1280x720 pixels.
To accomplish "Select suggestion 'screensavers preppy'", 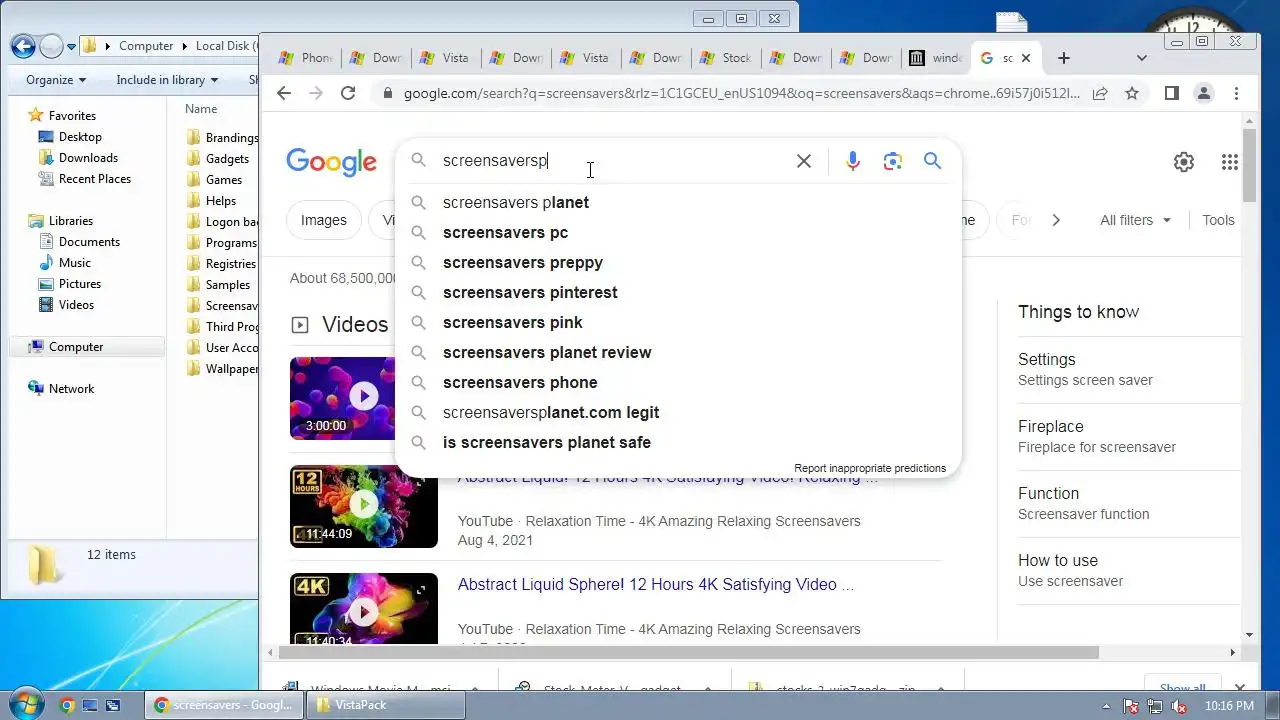I will tap(678, 262).
